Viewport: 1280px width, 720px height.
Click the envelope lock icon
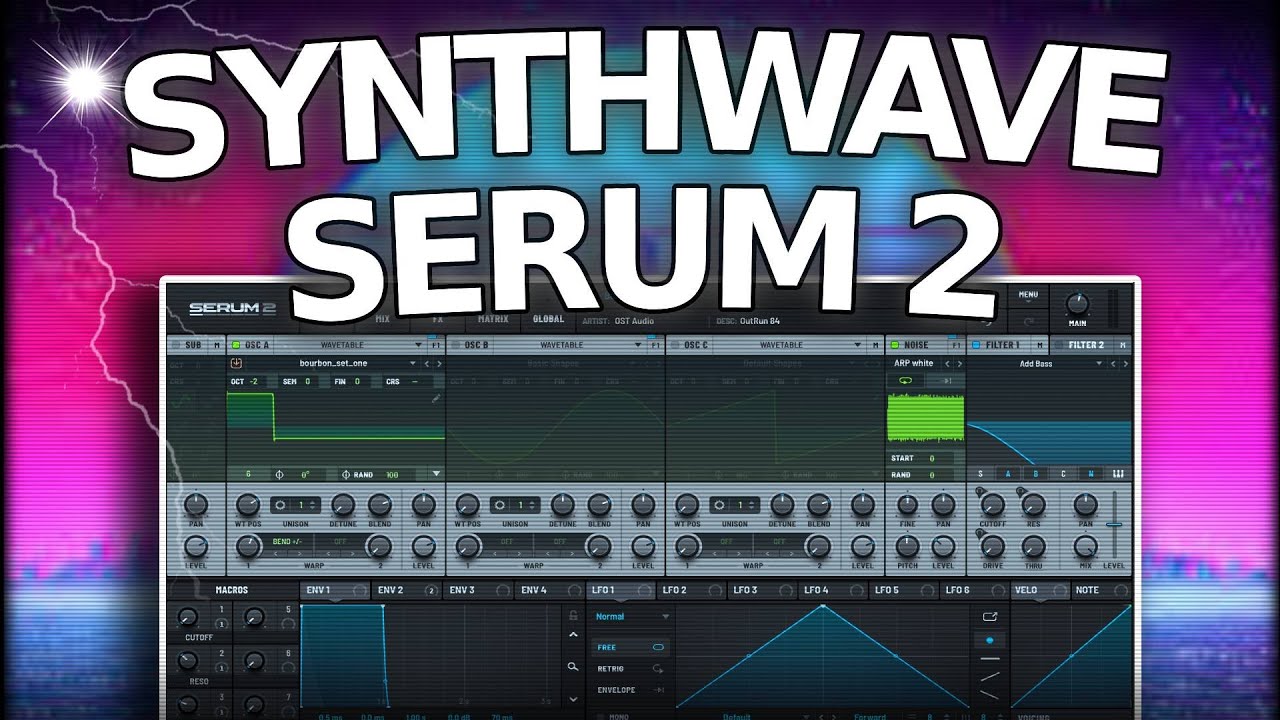tap(573, 615)
